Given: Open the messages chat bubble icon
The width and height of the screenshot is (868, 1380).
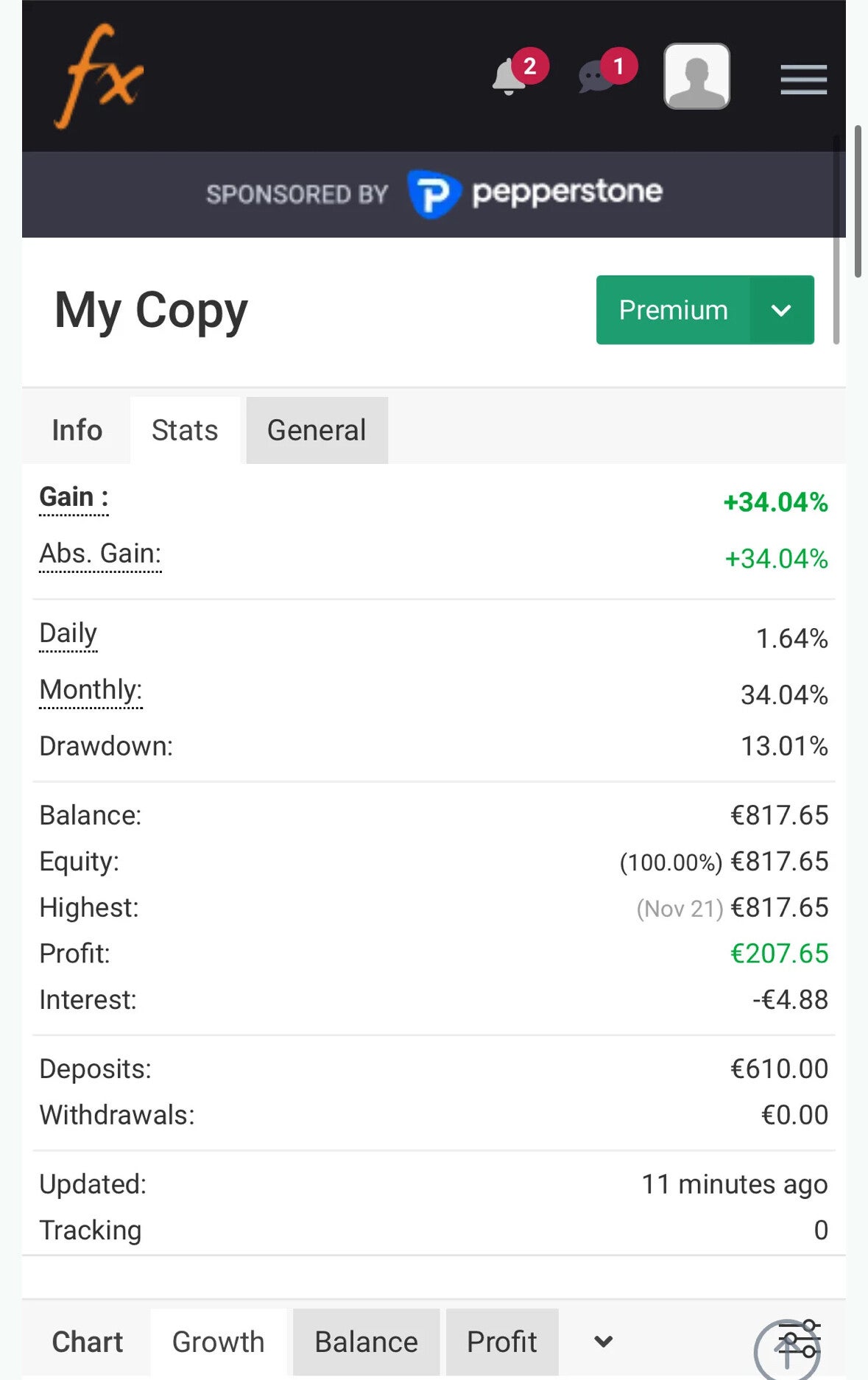Looking at the screenshot, I should (x=598, y=77).
